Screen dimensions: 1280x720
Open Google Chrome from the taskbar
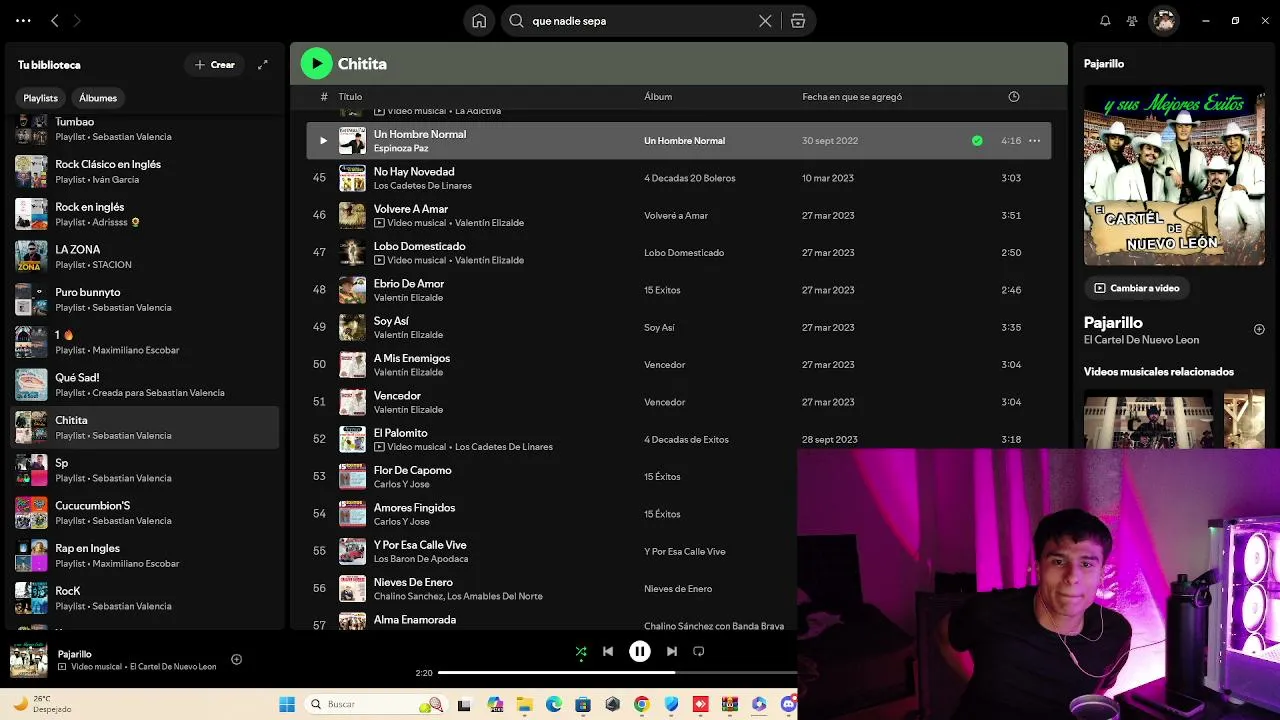point(642,704)
